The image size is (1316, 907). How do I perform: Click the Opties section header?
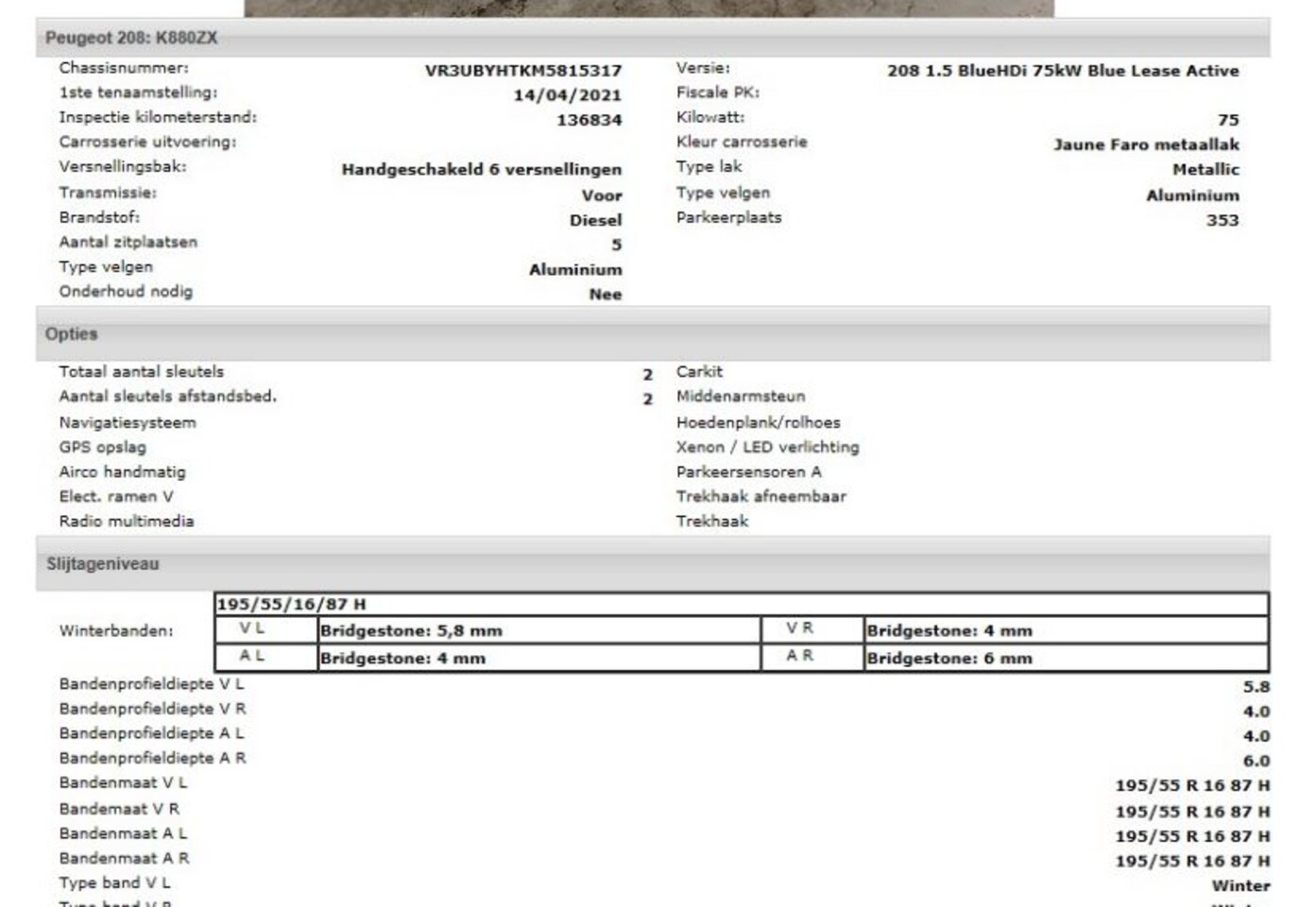(72, 334)
